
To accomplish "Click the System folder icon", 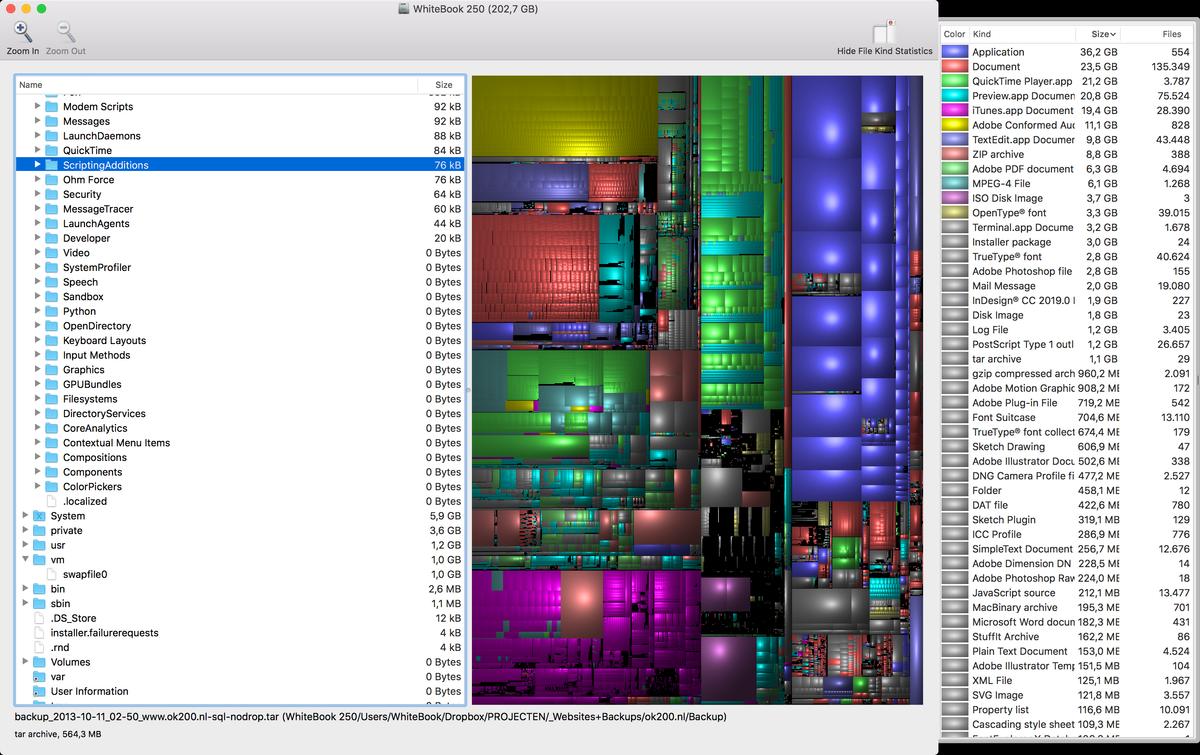I will point(40,516).
